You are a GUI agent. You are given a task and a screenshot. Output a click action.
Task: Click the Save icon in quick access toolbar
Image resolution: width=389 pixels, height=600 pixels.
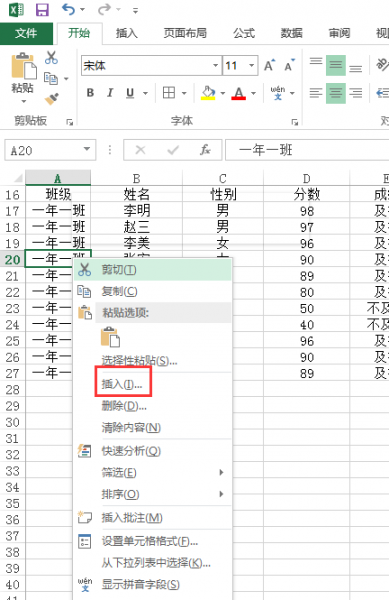(42, 10)
